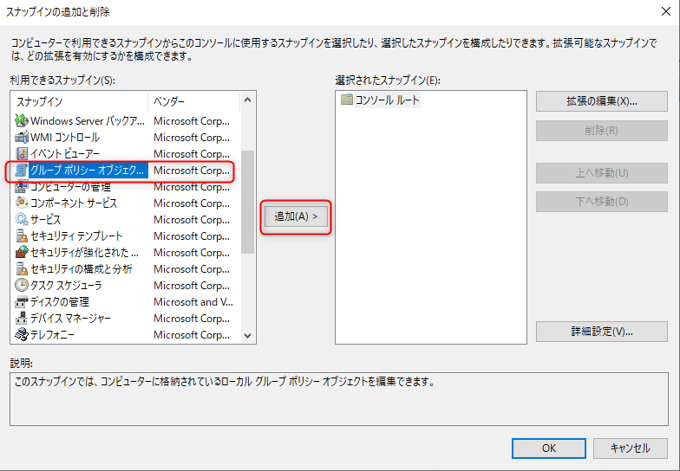
Task: Click the スナップイン column header
Action: click(80, 101)
